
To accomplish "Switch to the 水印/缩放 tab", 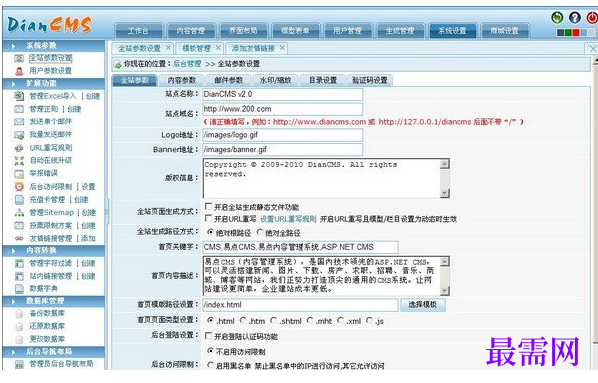I will [275, 80].
